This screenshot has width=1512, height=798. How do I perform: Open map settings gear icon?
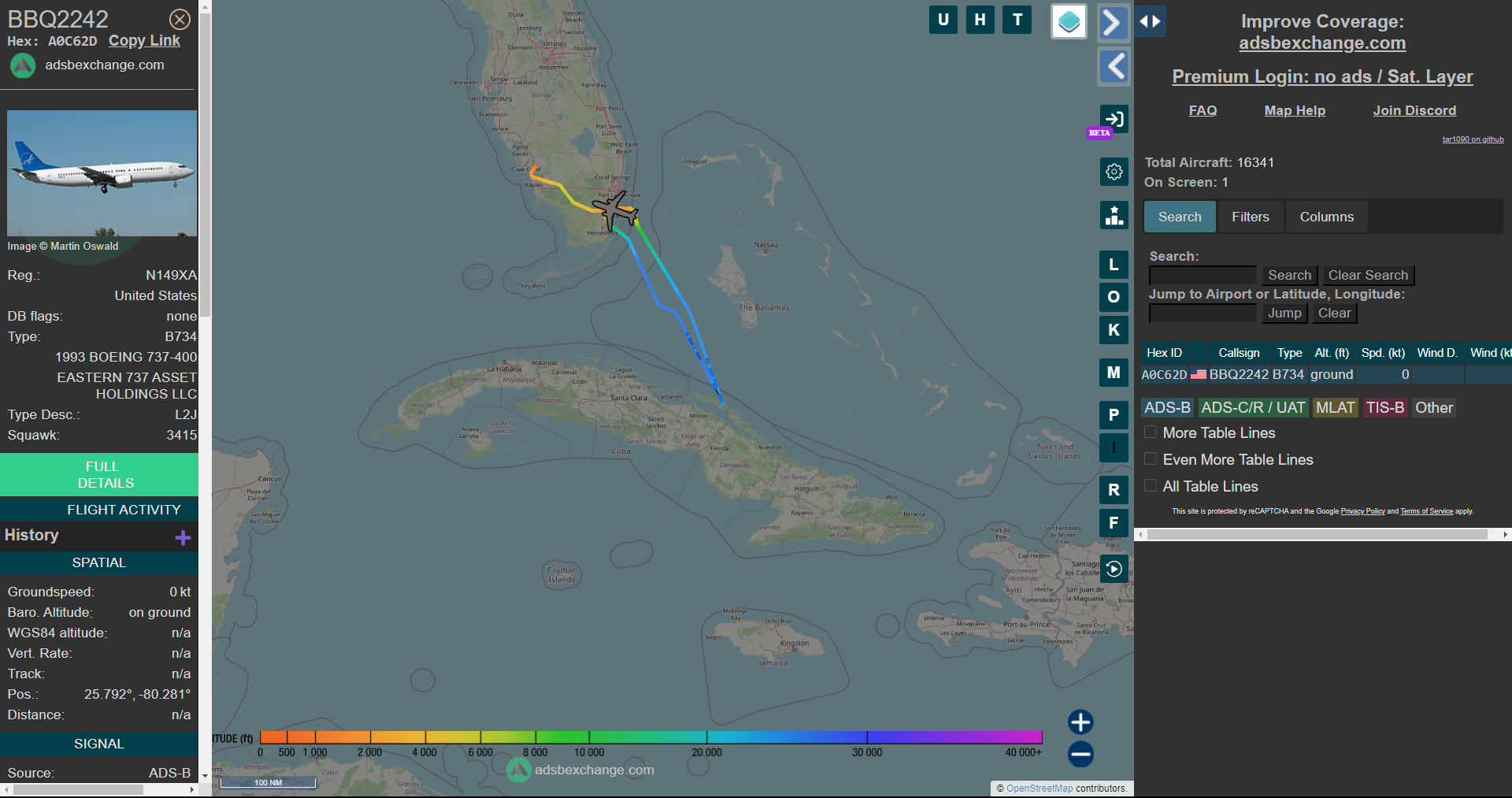tap(1114, 171)
